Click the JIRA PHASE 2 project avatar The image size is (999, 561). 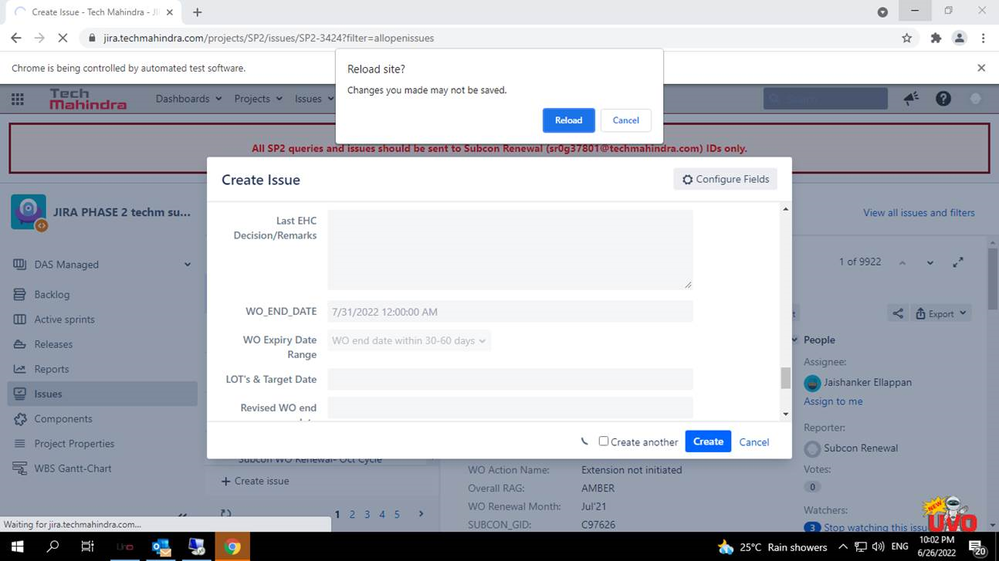pos(29,212)
